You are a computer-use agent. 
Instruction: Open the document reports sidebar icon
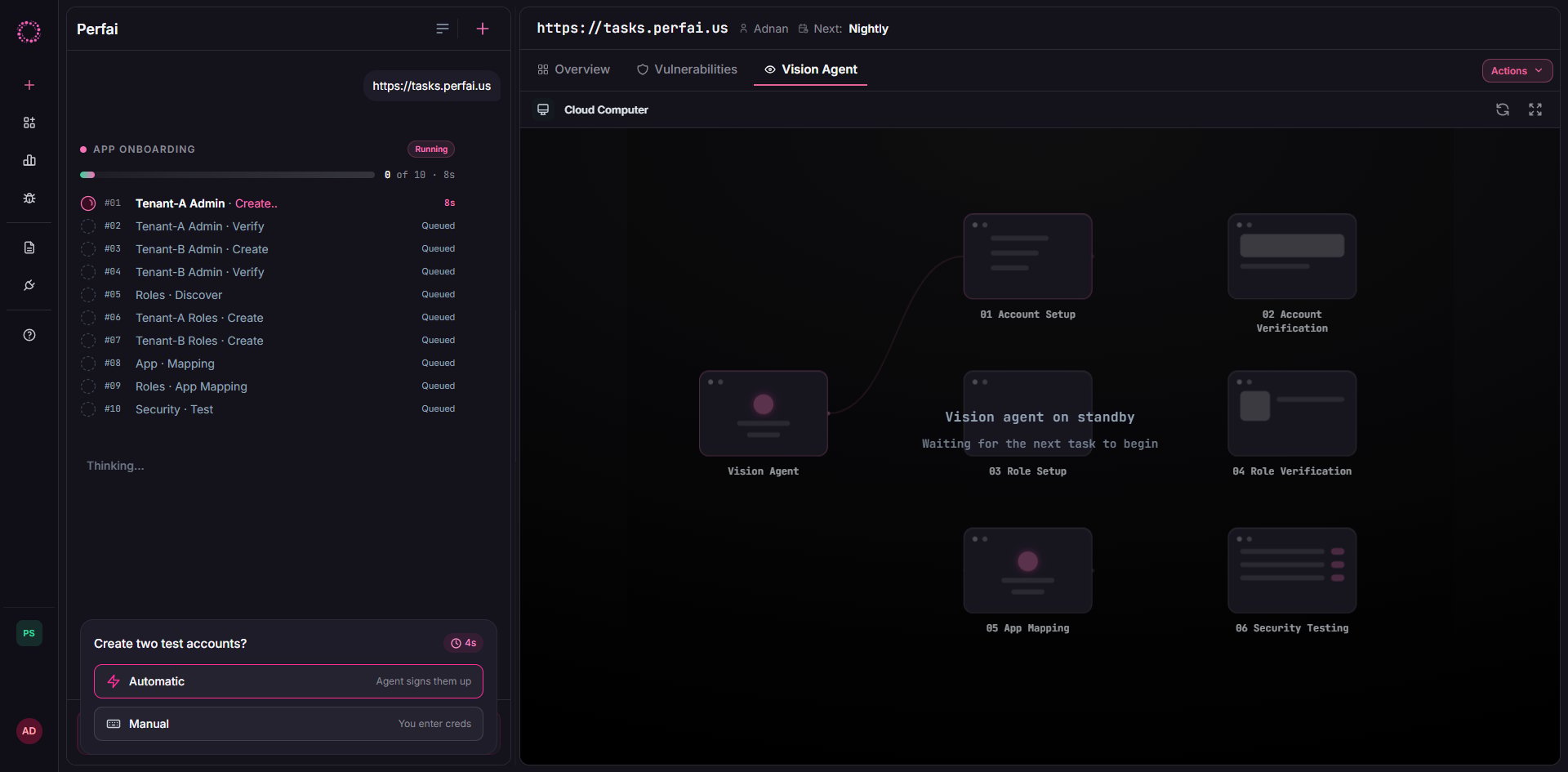pos(29,248)
